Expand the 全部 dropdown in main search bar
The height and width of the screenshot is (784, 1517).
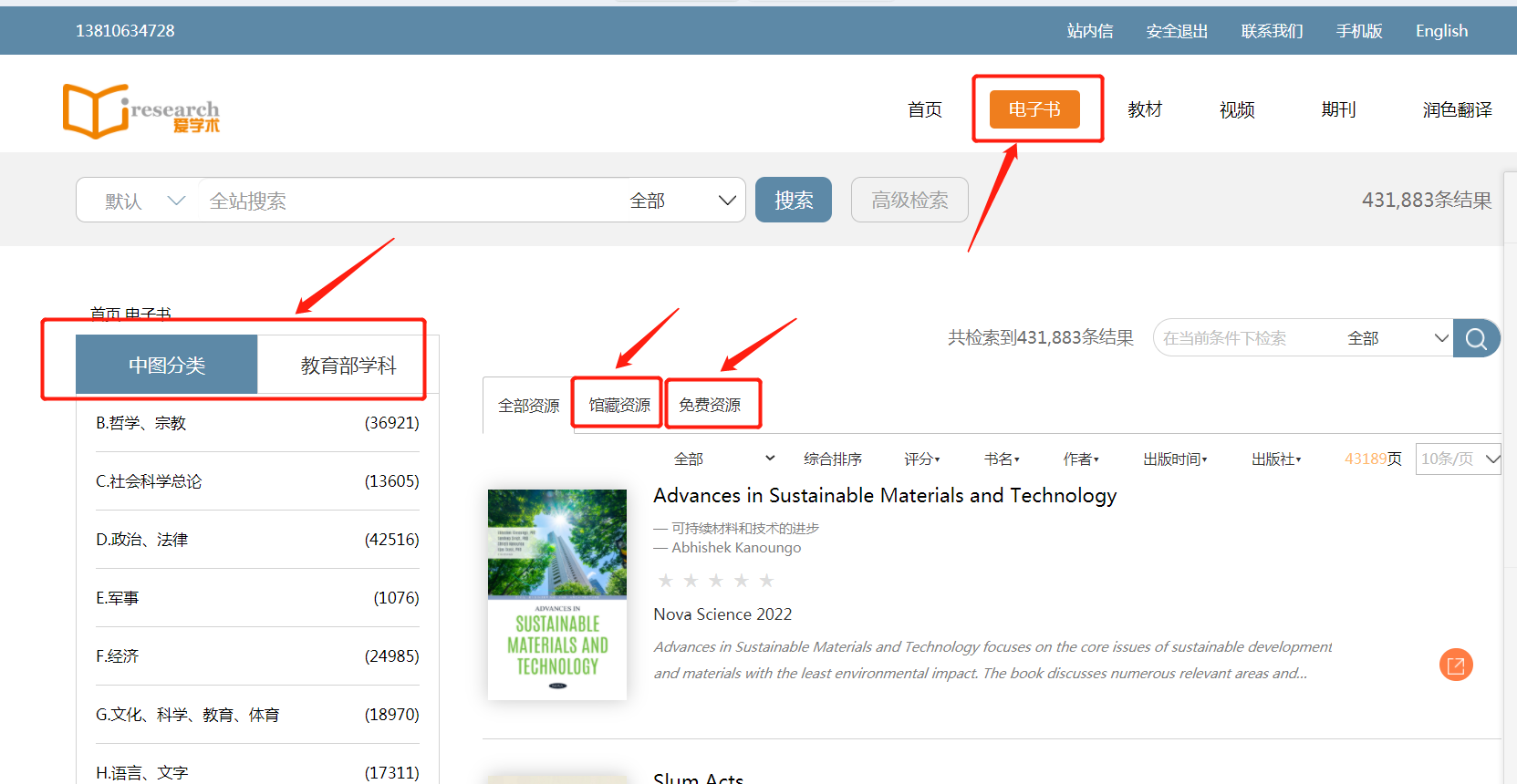682,201
